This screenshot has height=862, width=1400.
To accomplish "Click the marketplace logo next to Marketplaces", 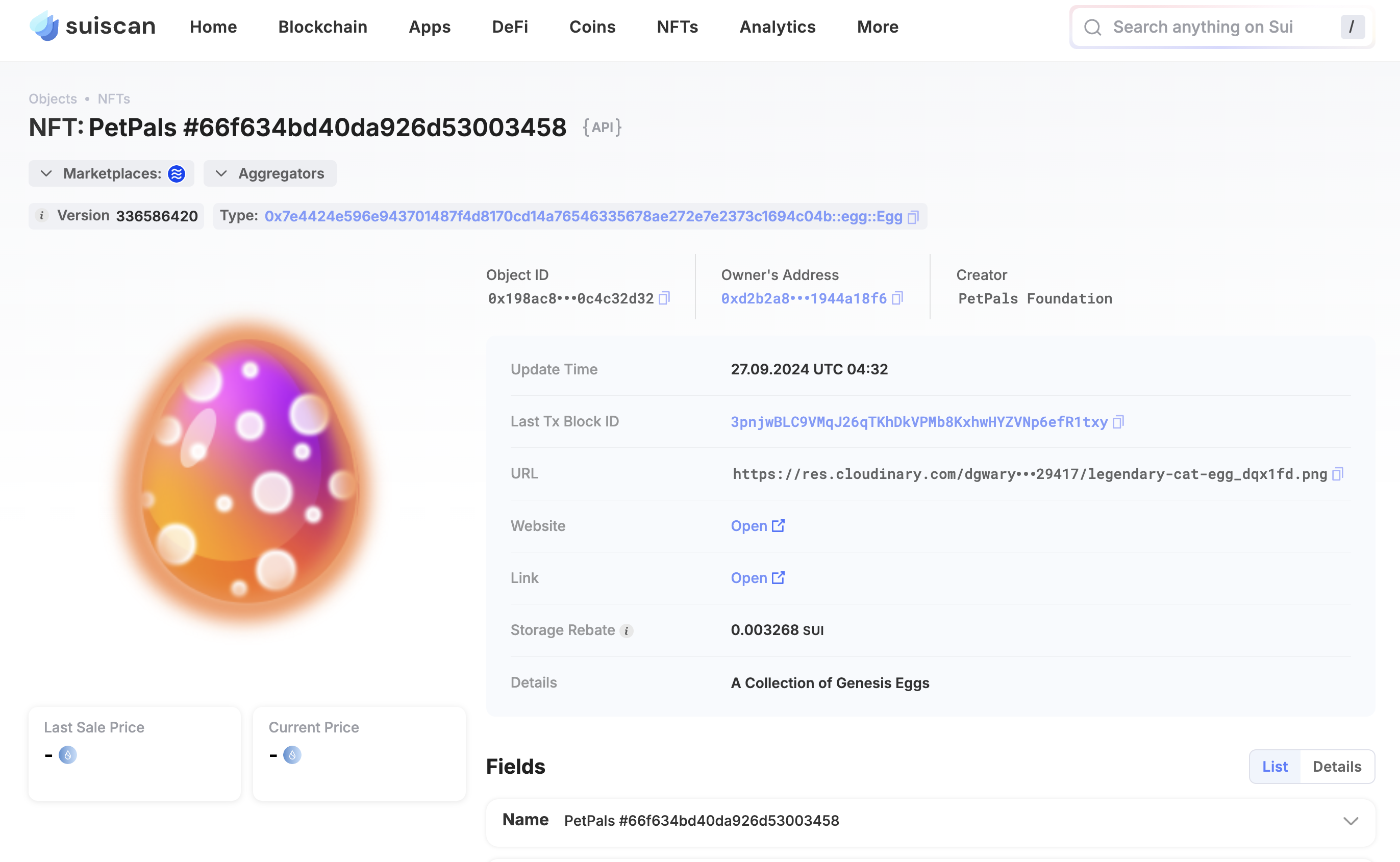I will tap(176, 174).
